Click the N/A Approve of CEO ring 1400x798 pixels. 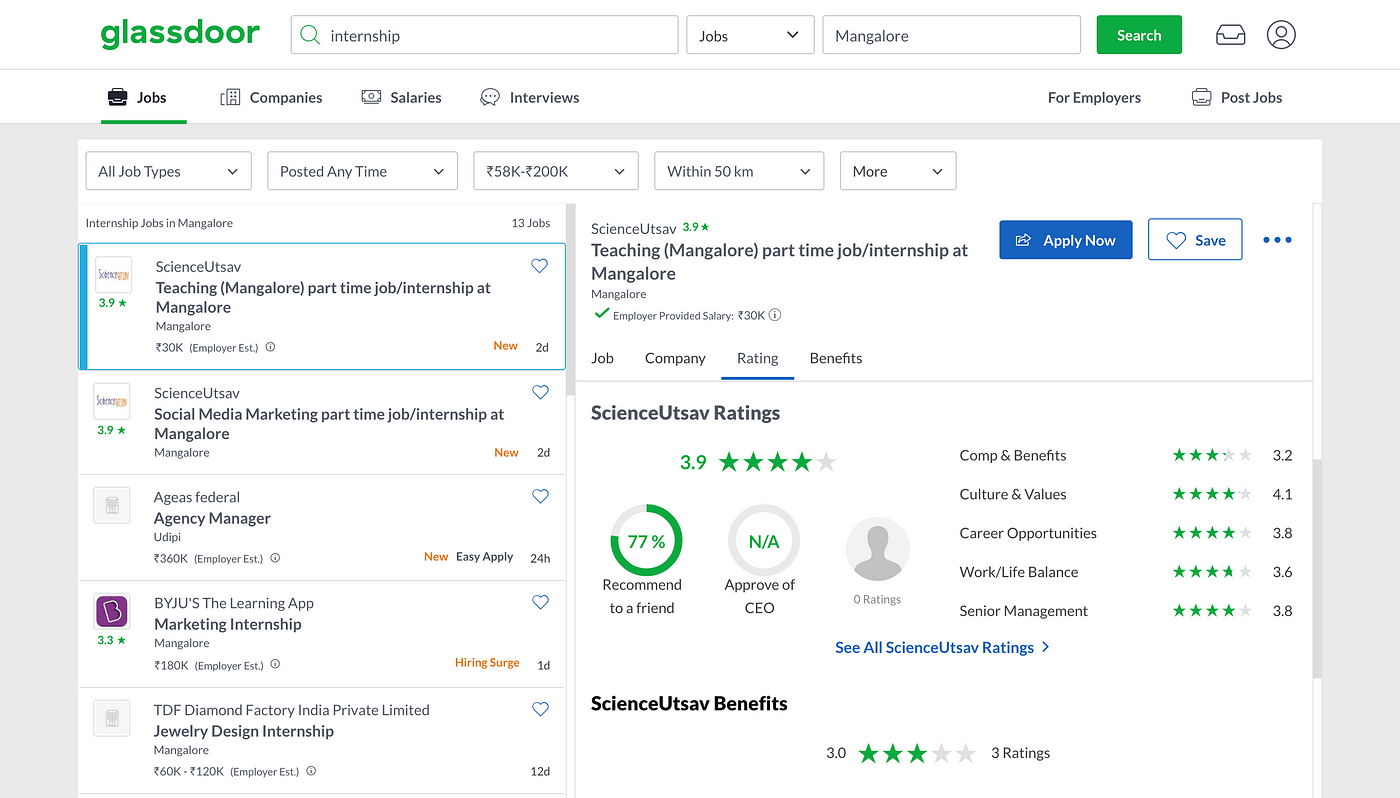tap(764, 541)
